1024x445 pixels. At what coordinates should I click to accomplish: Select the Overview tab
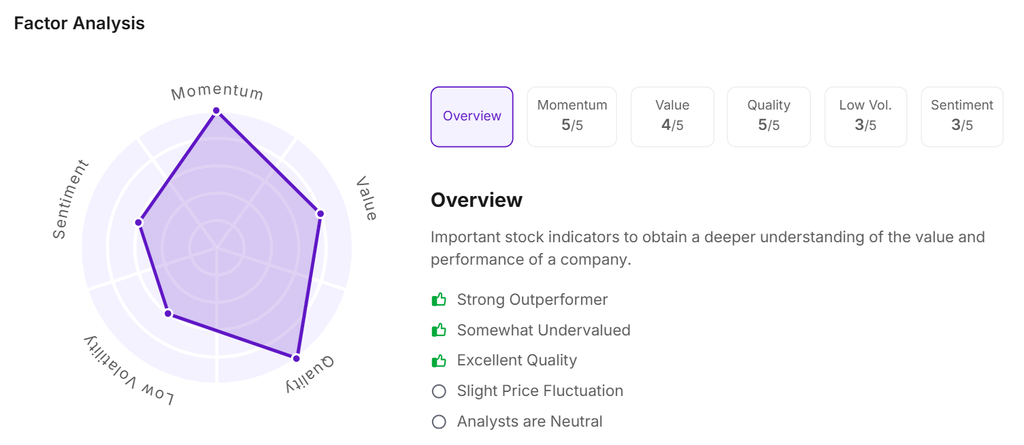coord(472,116)
